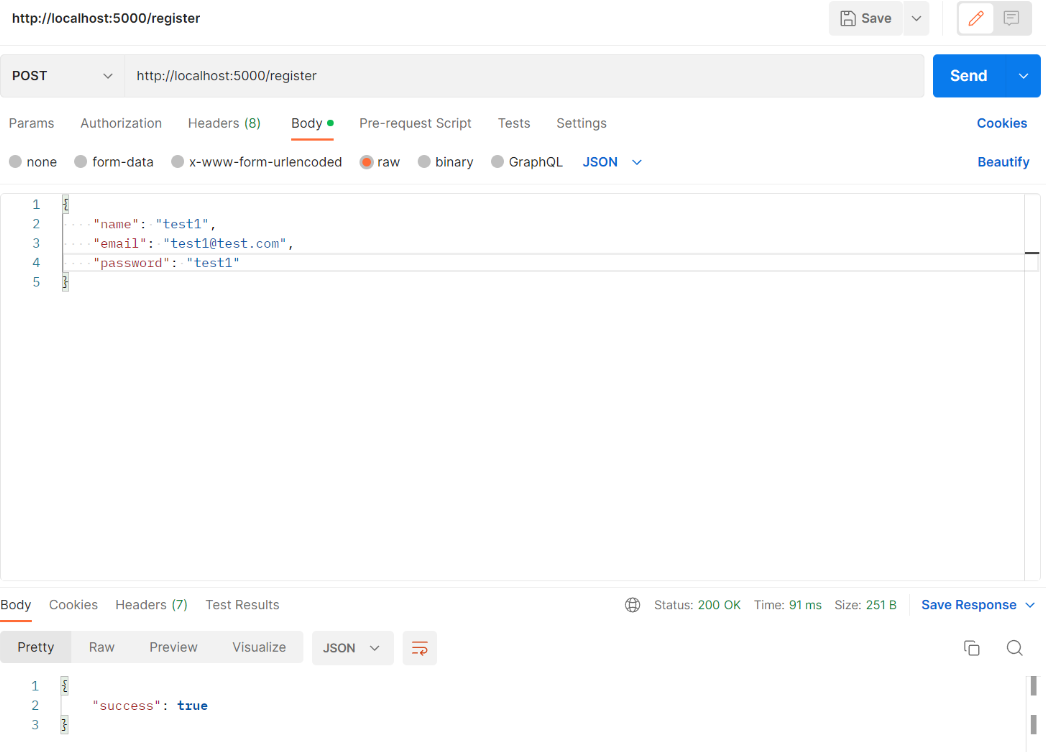Click the pencil edit icon
Image resolution: width=1046 pixels, height=752 pixels.
click(975, 19)
